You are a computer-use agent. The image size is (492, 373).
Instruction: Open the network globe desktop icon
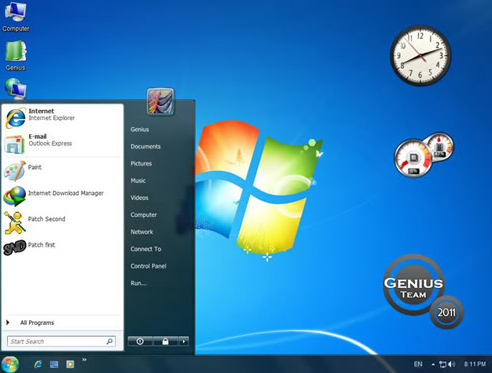point(15,88)
